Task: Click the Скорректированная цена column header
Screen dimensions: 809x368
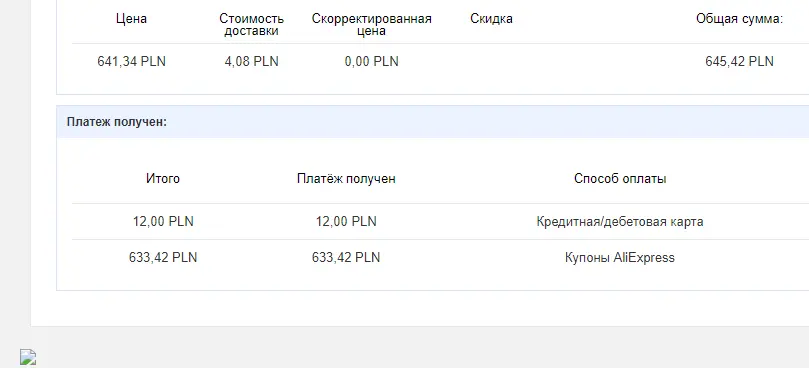Action: [371, 25]
